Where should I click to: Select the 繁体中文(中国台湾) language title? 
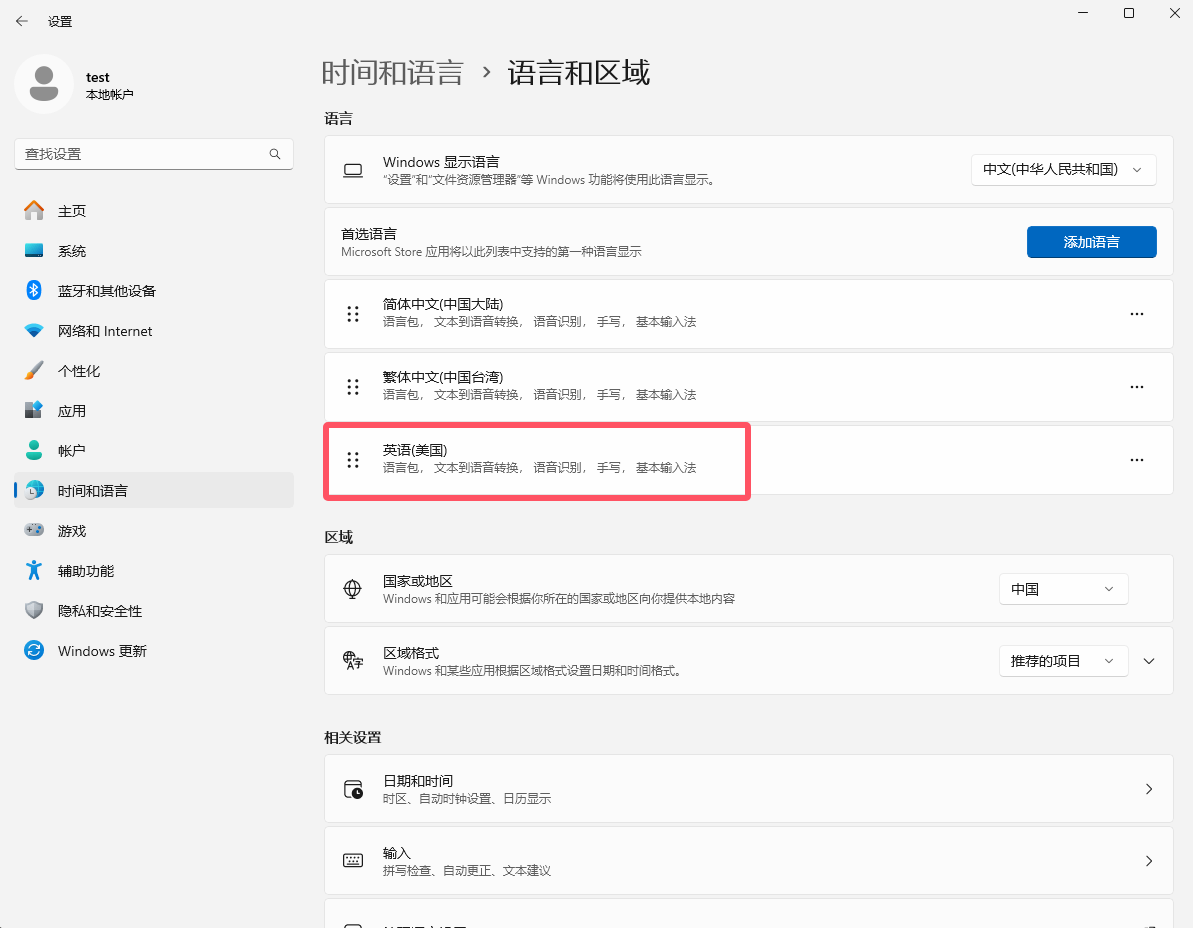pos(443,377)
